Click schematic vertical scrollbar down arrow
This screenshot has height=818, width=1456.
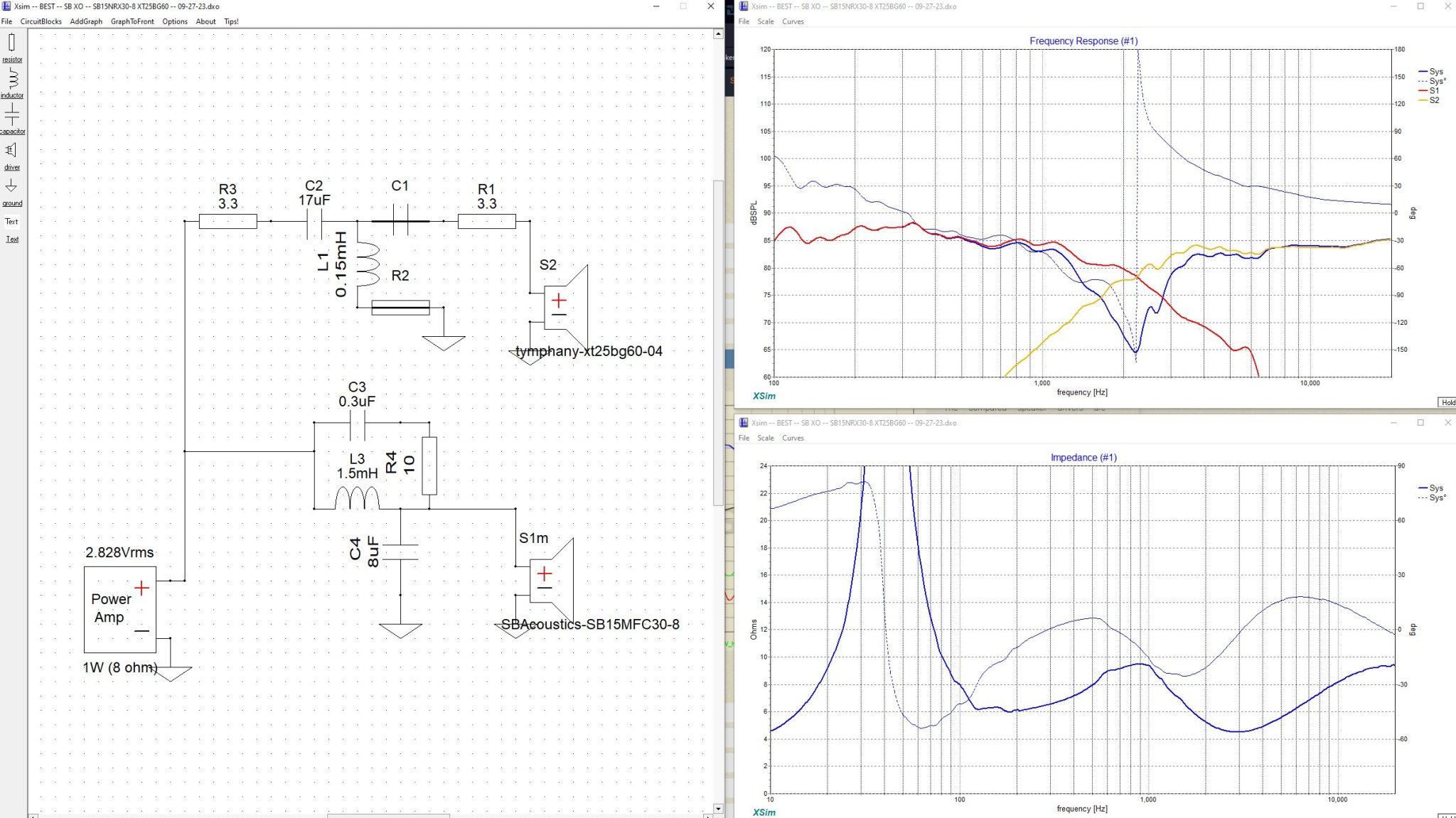point(718,808)
